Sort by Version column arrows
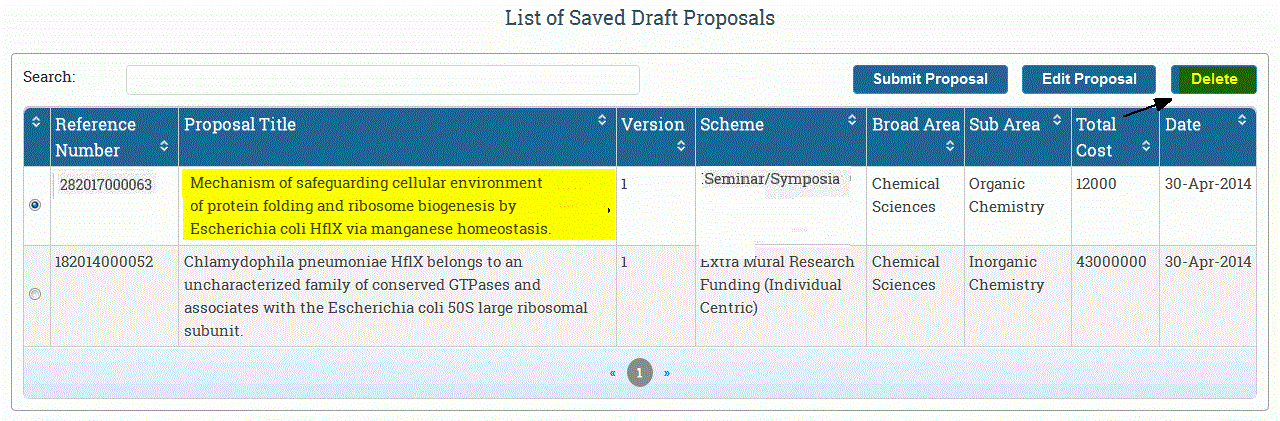Viewport: 1280px width, 421px height. coord(681,146)
